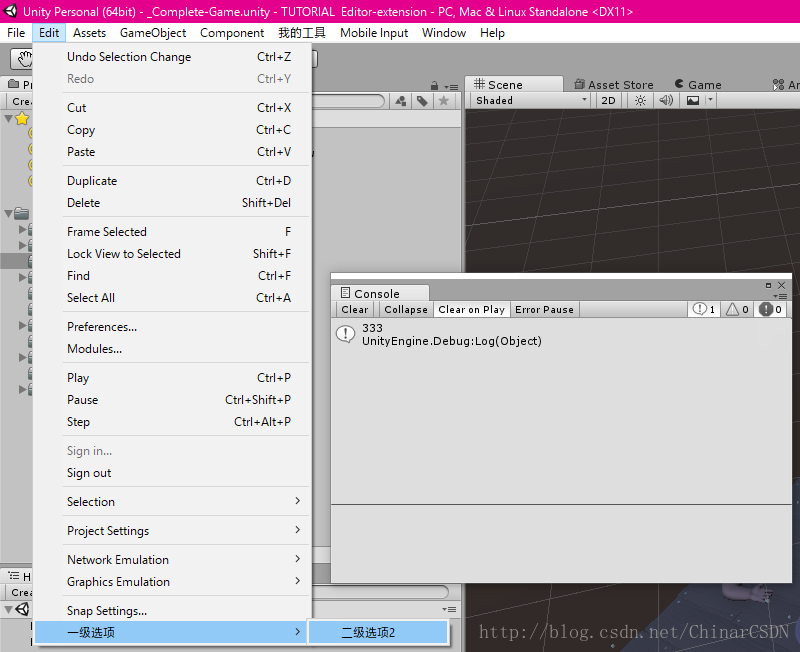Maximize the Console window

[768, 285]
